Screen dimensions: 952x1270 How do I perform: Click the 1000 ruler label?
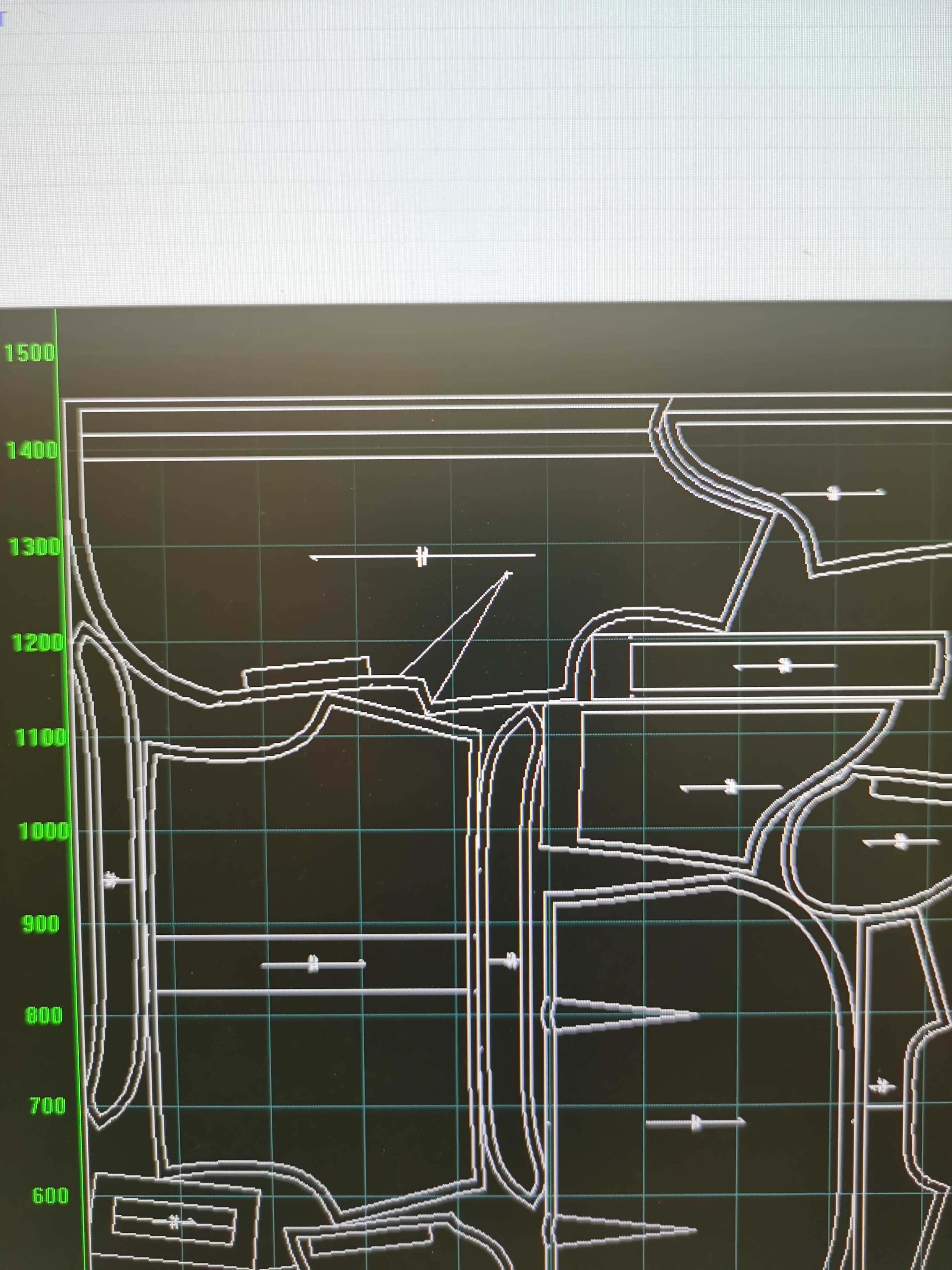[43, 831]
